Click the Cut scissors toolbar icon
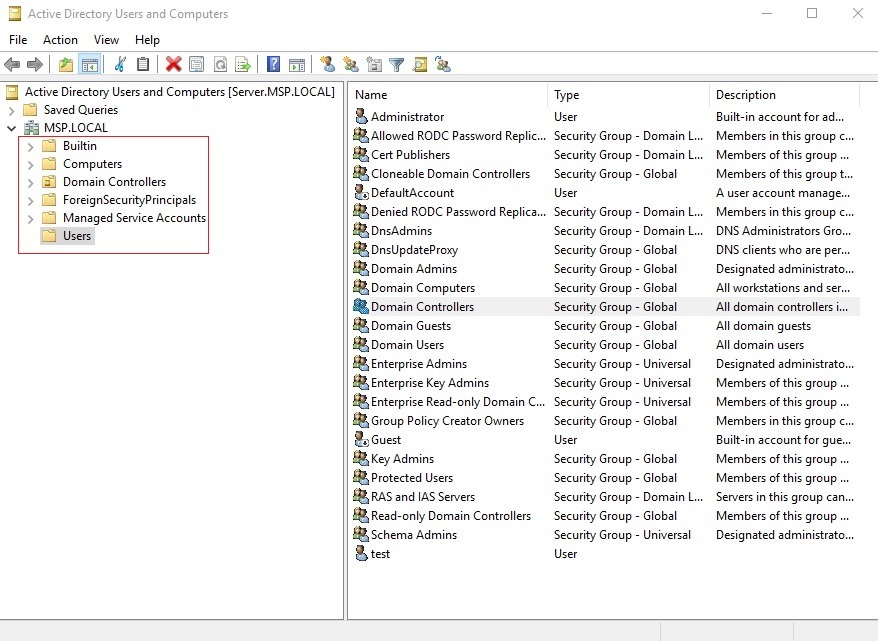 (x=120, y=64)
